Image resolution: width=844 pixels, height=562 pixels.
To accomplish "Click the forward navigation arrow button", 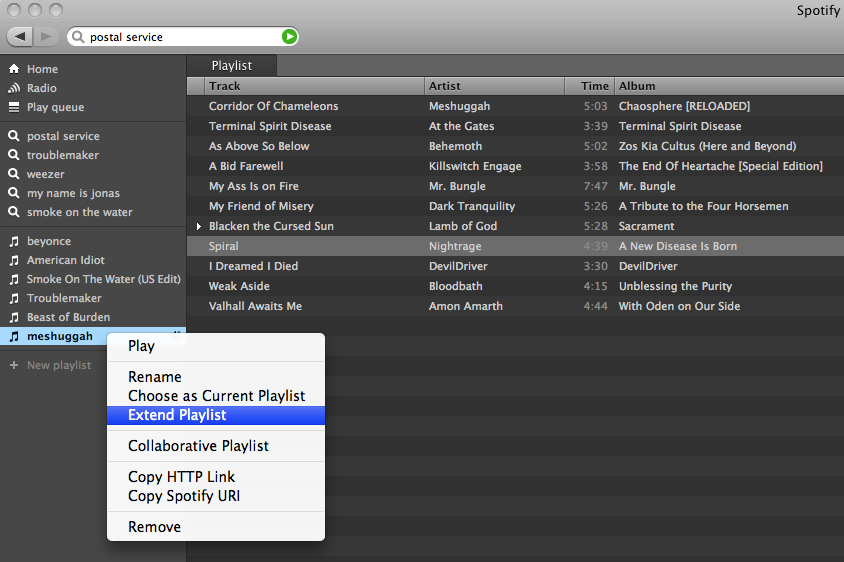I will tap(46, 37).
